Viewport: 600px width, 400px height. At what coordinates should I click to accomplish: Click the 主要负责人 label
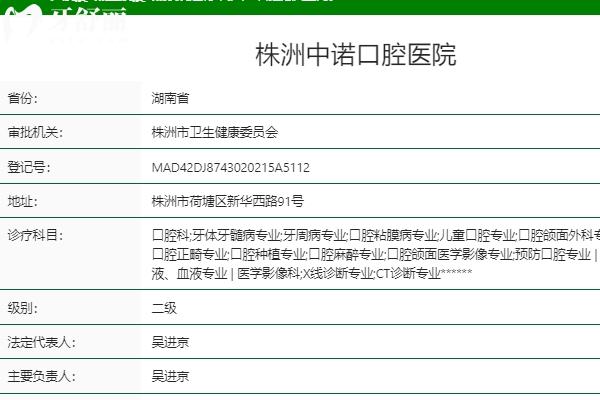(x=42, y=376)
